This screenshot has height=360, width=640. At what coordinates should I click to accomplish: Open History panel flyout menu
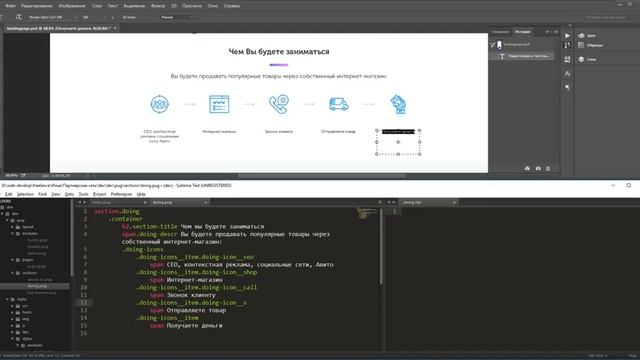(x=556, y=31)
